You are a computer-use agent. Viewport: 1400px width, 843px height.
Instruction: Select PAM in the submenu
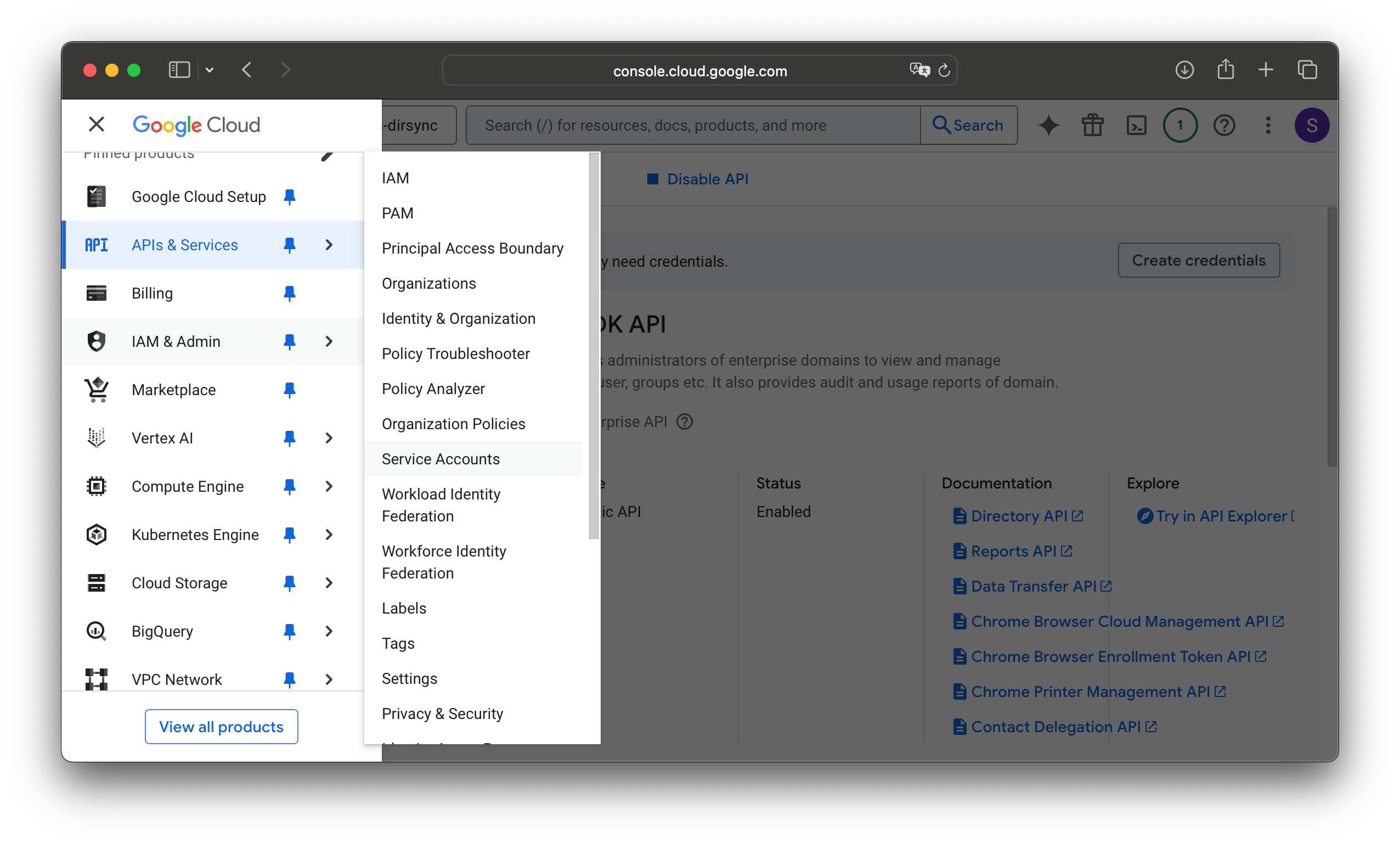[x=474, y=213]
